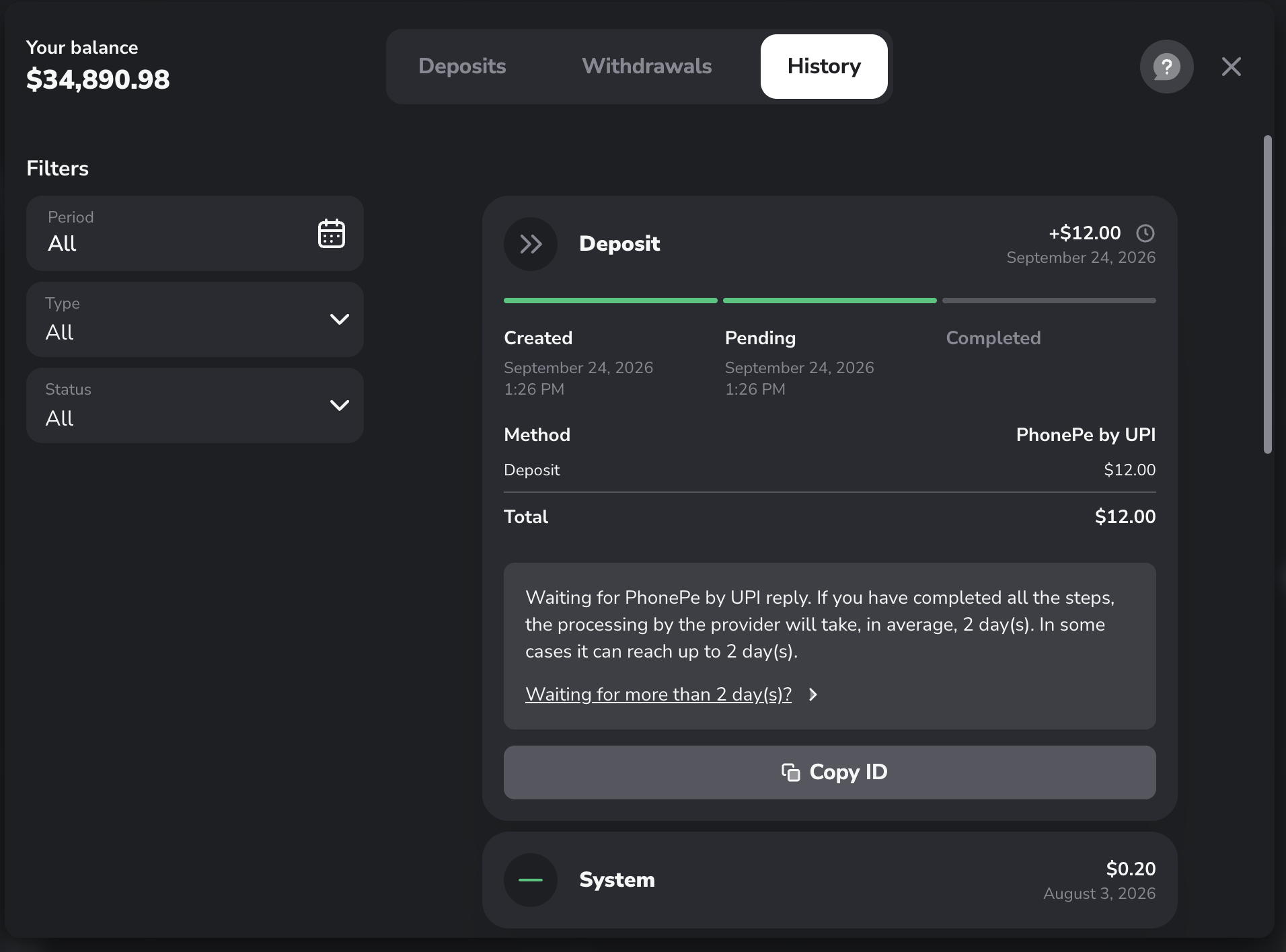
Task: Click the Completed progress bar segment
Action: click(1049, 301)
